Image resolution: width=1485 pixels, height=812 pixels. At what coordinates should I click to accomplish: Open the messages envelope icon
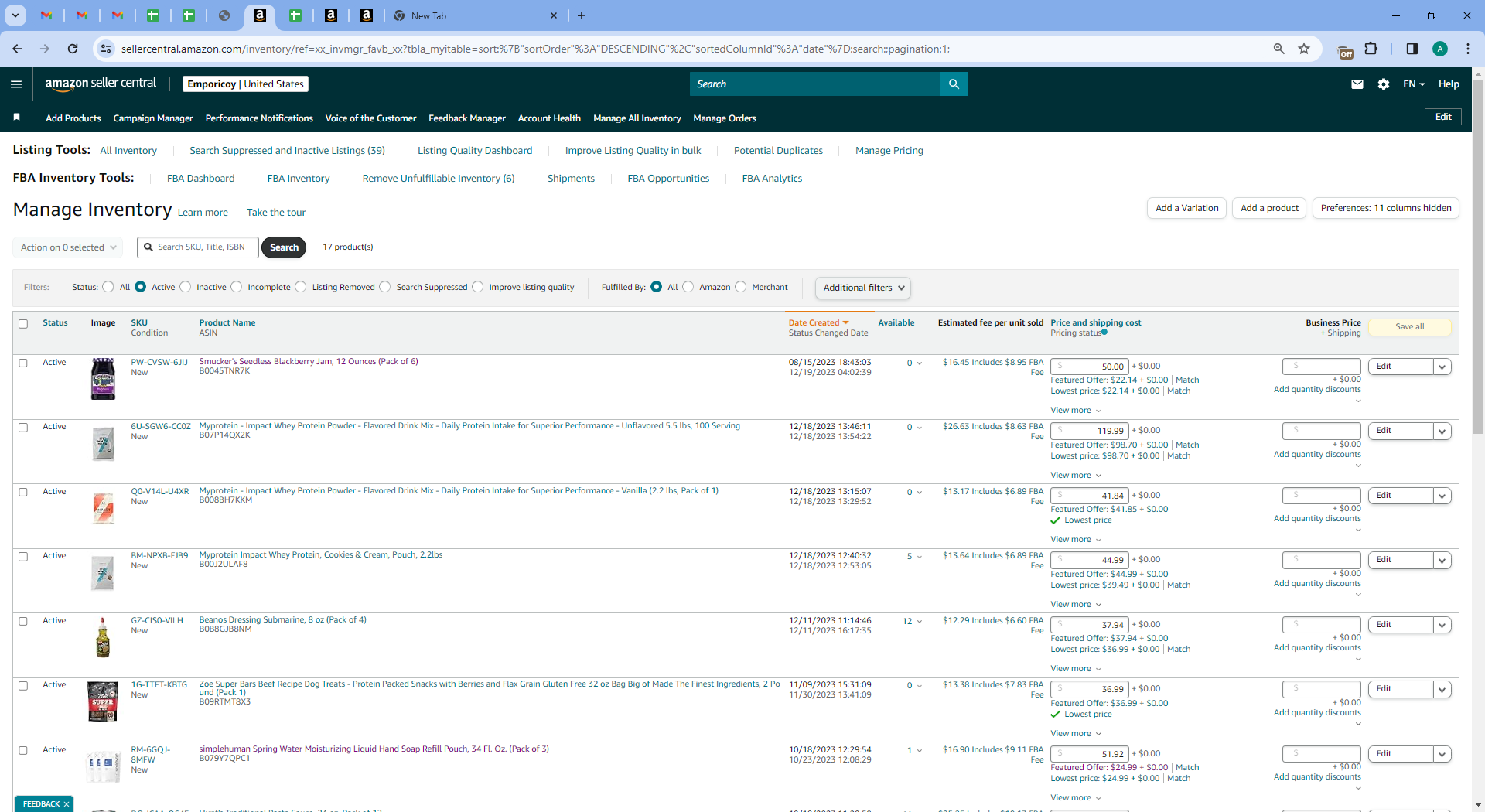pyautogui.click(x=1357, y=84)
